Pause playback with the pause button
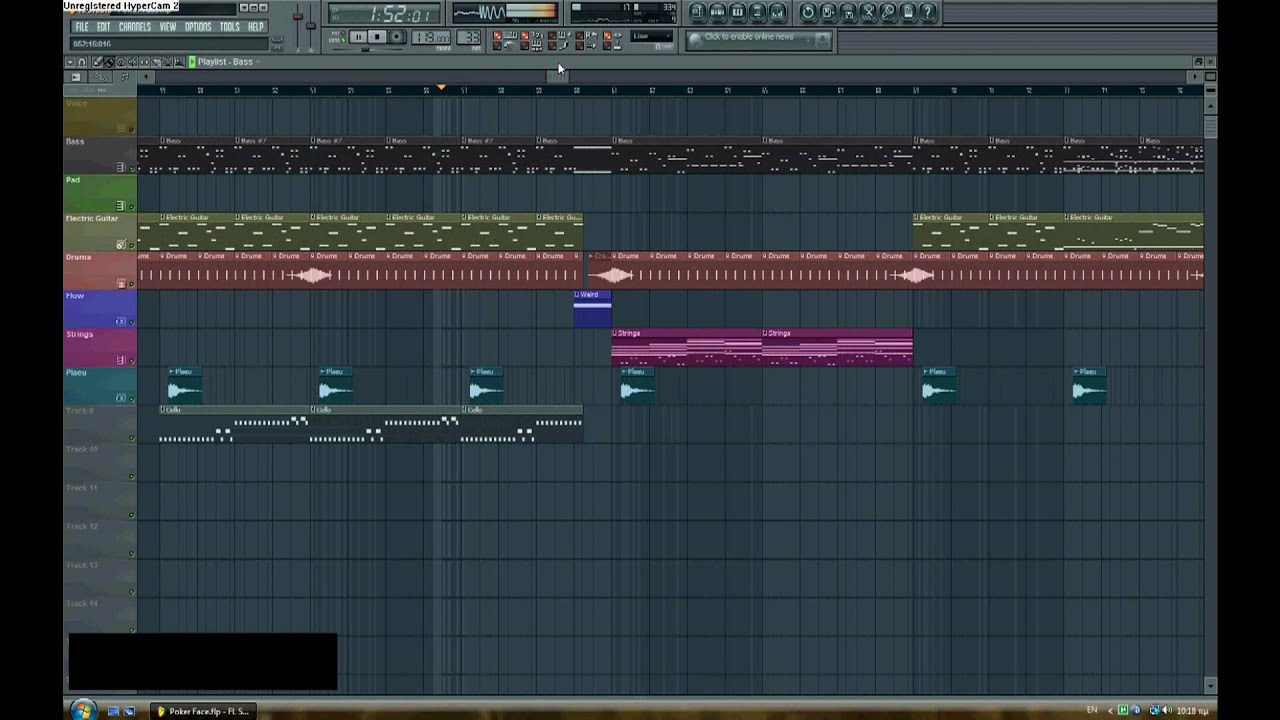The width and height of the screenshot is (1280, 720). coord(358,37)
